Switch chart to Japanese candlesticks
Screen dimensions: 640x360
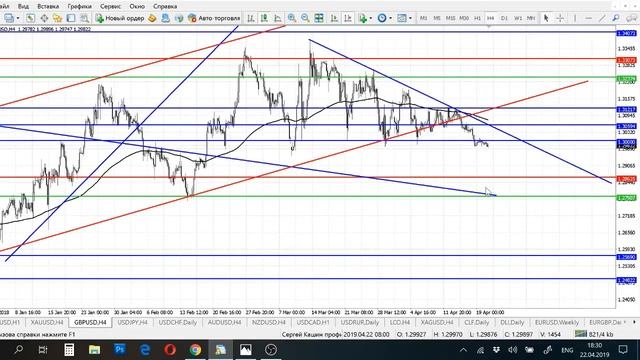[264, 18]
